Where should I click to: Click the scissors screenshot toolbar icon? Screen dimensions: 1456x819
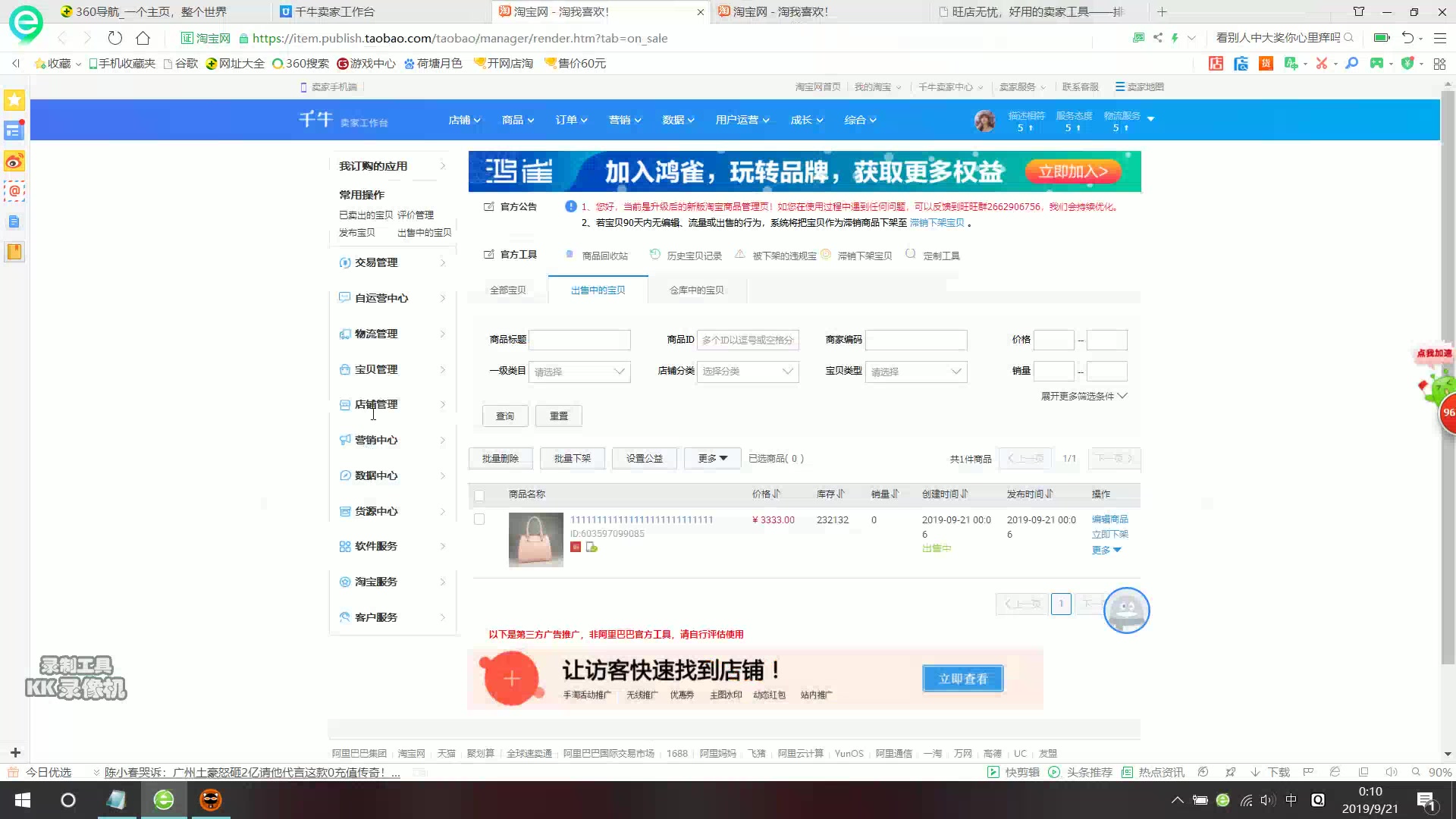[x=1322, y=64]
